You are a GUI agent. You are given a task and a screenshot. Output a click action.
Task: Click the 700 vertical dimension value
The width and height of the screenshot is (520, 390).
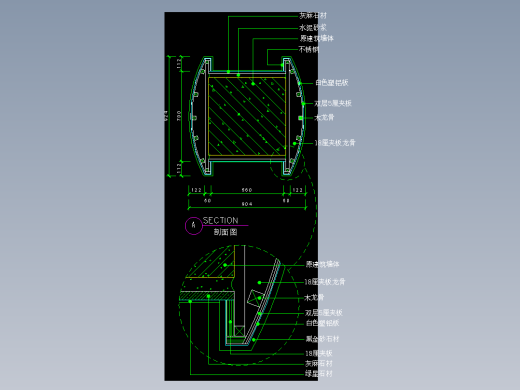point(179,116)
